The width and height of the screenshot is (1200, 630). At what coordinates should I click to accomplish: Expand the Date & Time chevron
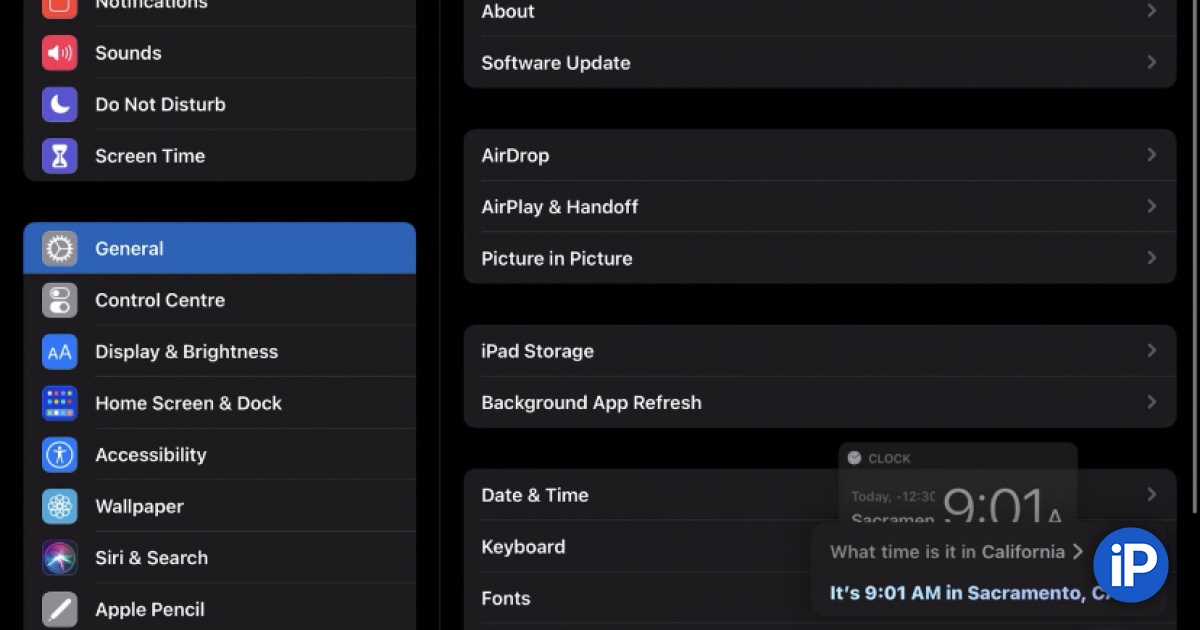(x=1151, y=494)
